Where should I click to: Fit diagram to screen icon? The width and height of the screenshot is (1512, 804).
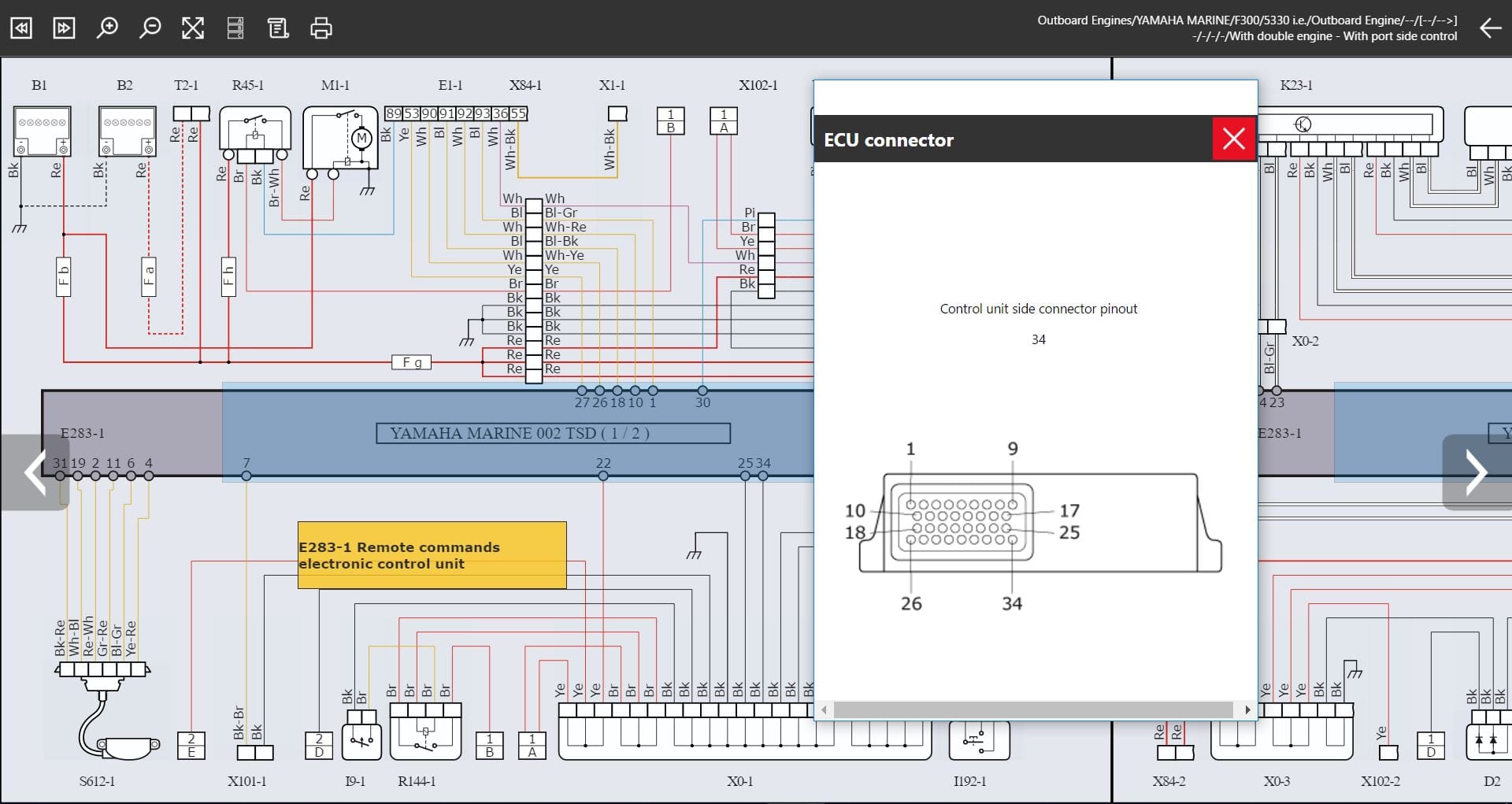coord(193,28)
